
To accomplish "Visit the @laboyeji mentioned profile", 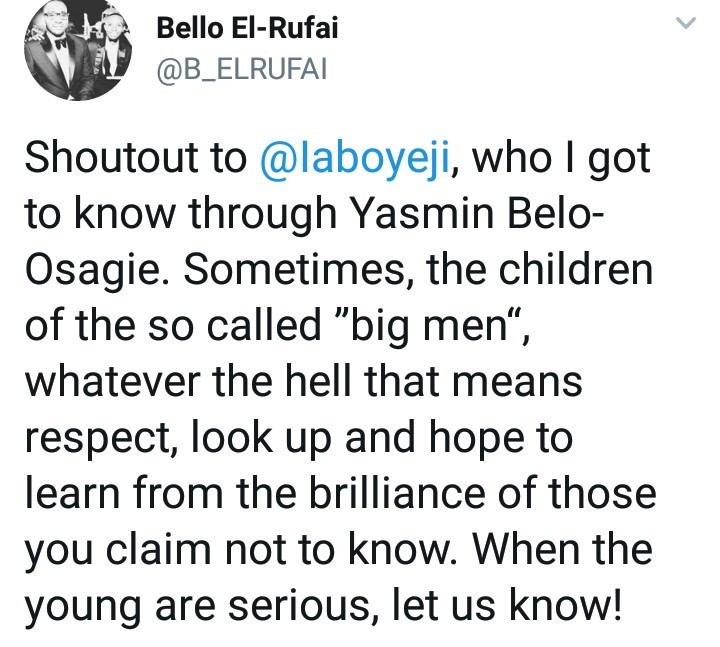I will tap(354, 158).
